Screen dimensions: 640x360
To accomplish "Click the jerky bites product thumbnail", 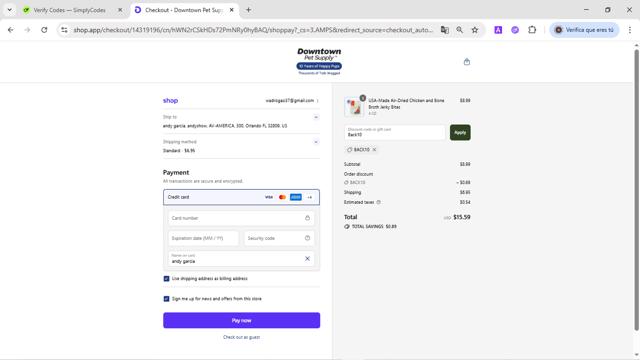I will tap(354, 107).
